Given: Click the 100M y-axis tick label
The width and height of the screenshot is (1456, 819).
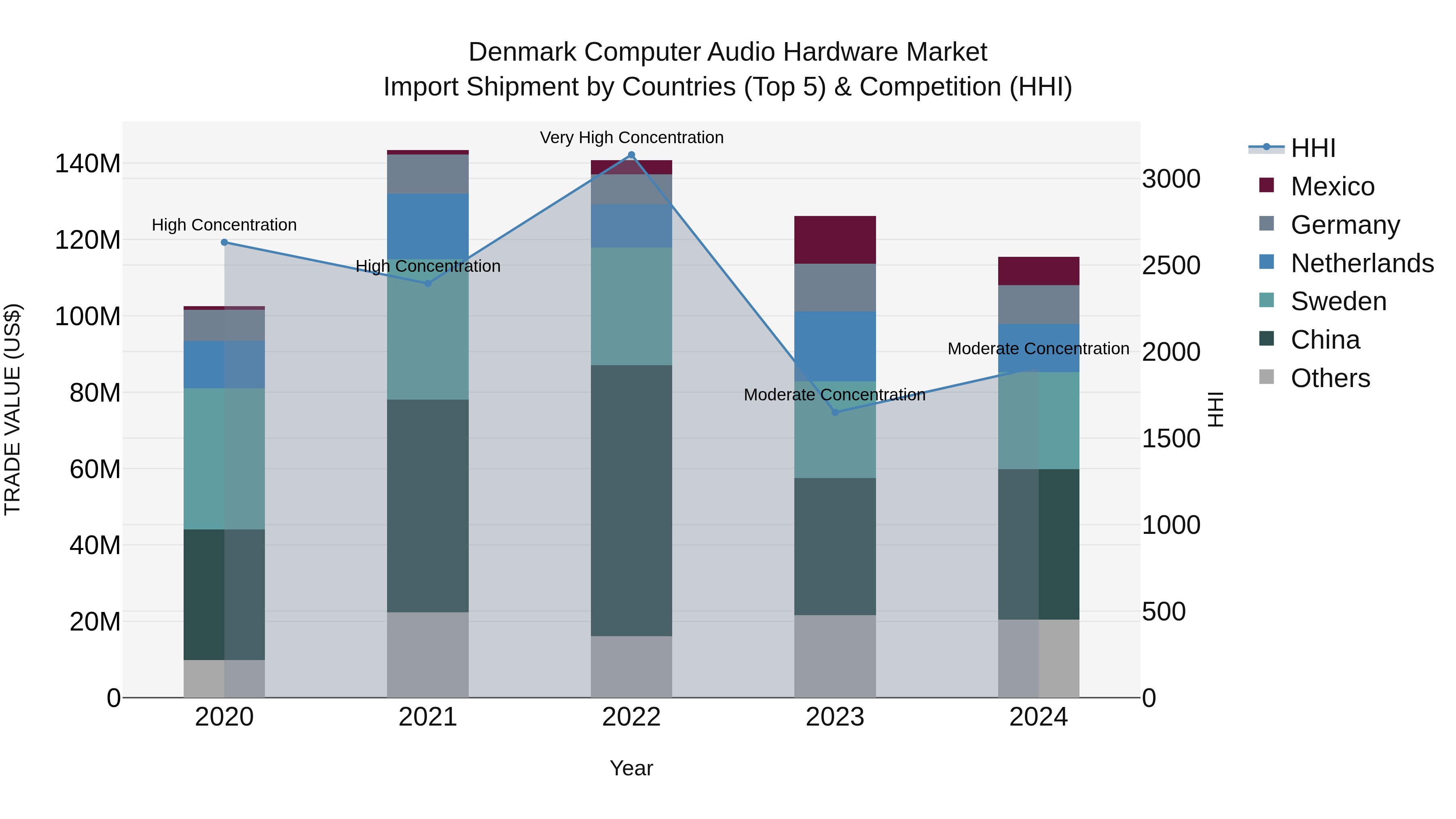Looking at the screenshot, I should pyautogui.click(x=88, y=317).
